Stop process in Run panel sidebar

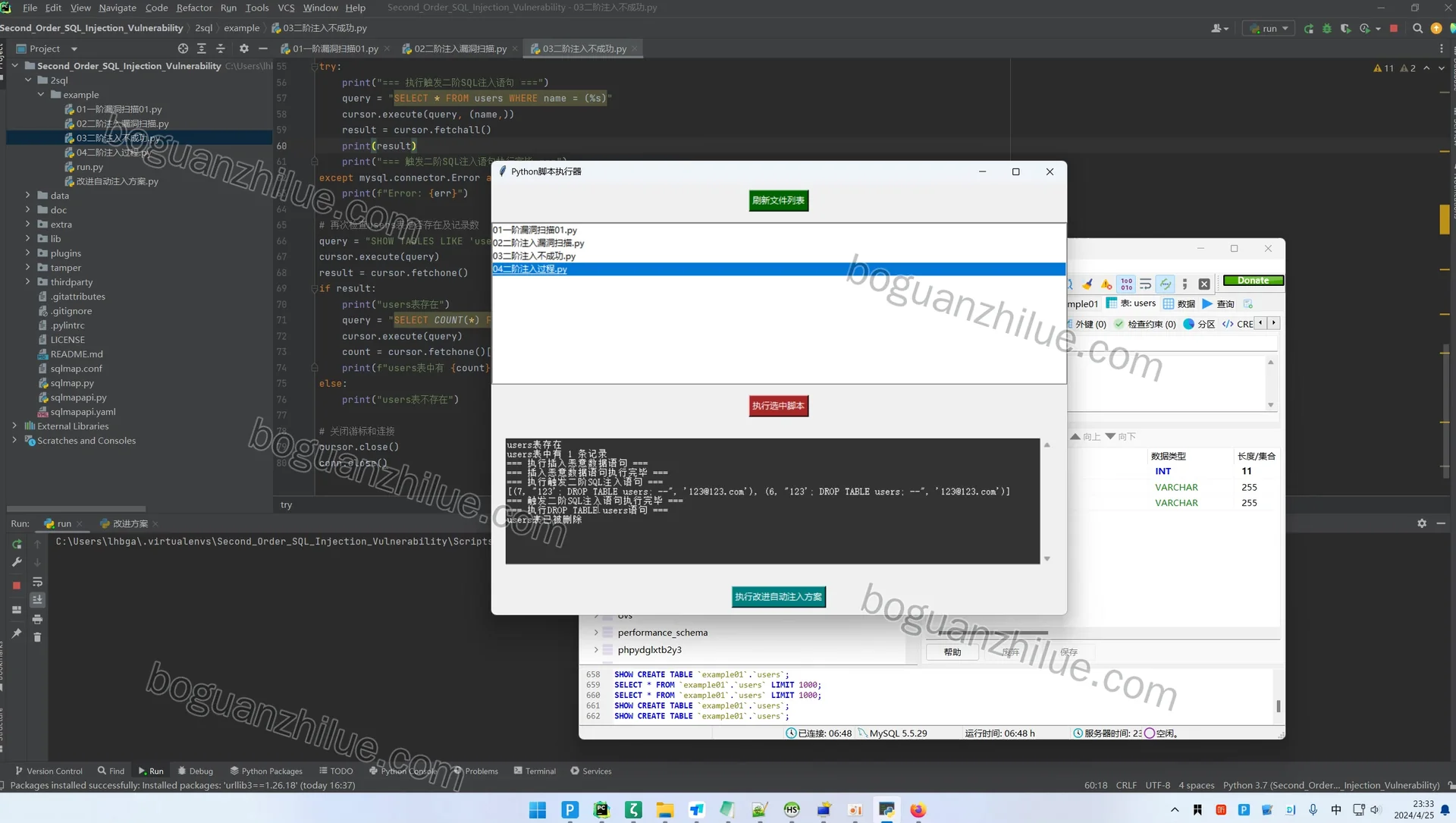[17, 586]
